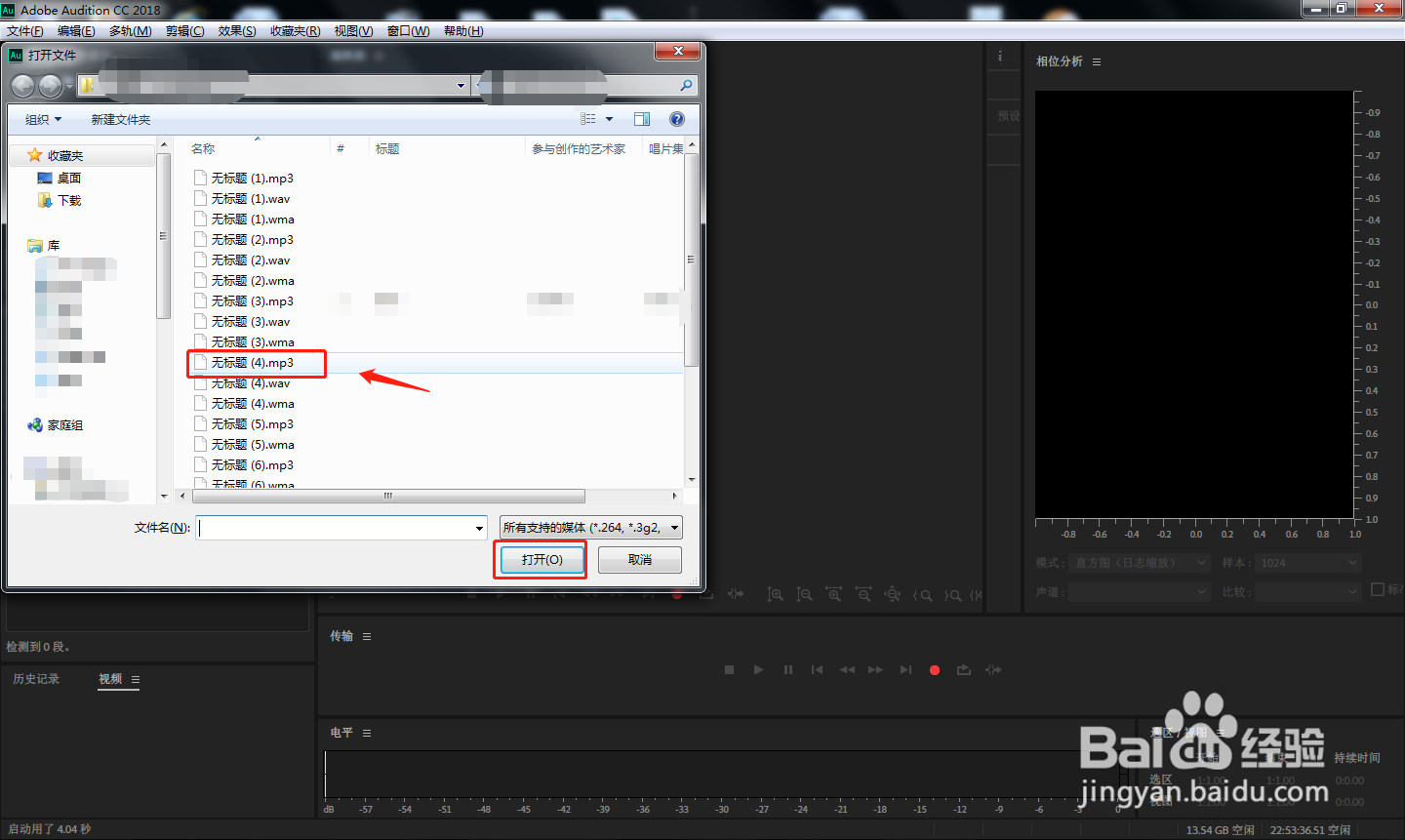1405x840 pixels.
Task: Open the 模式 histogram dropdown
Action: [x=1140, y=563]
